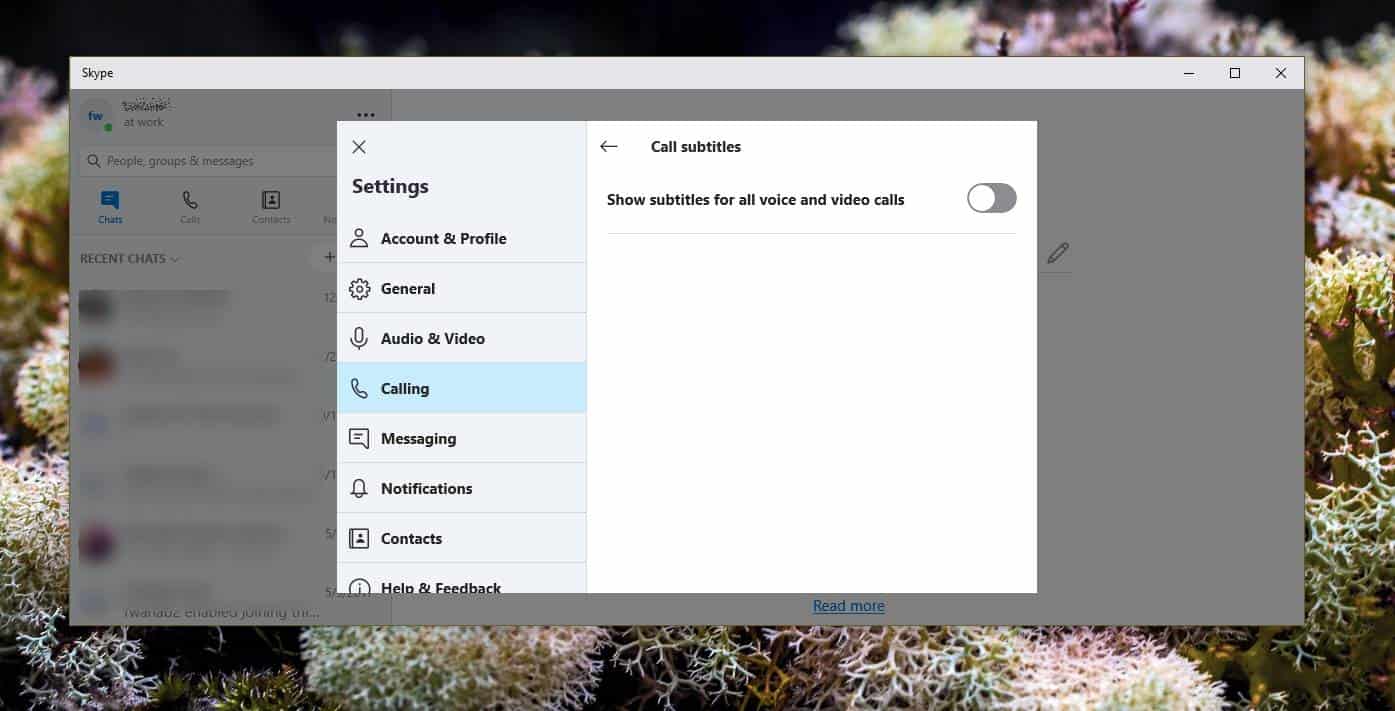Minimize the Skype window
The height and width of the screenshot is (711, 1395).
click(x=1189, y=73)
